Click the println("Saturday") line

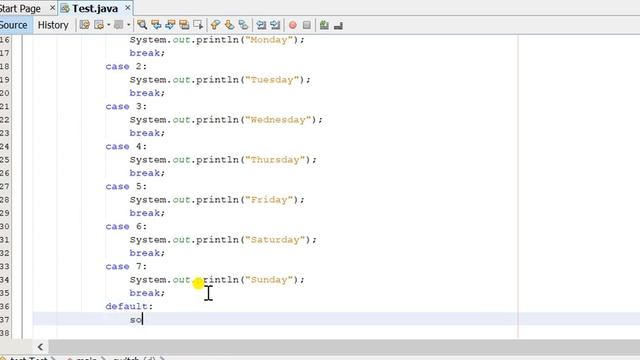coord(223,240)
